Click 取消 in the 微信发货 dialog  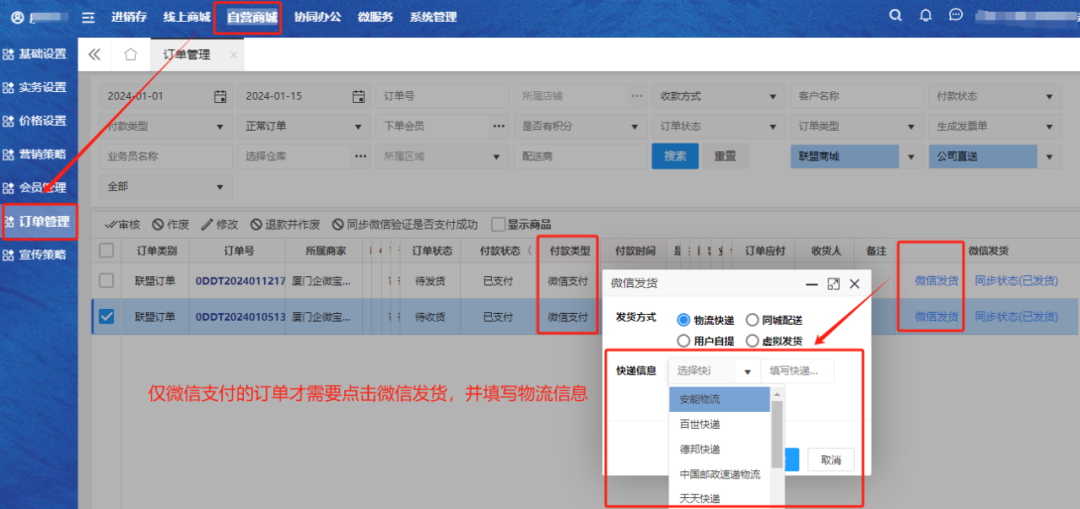pos(830,460)
